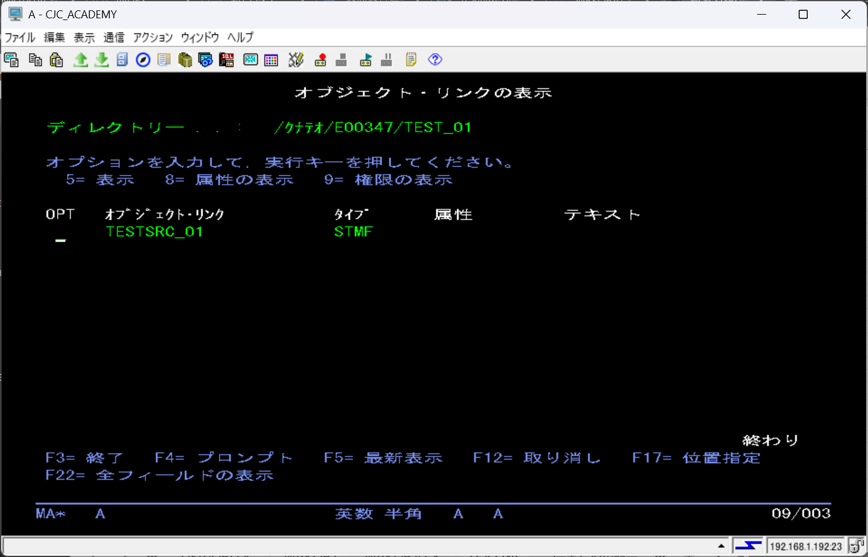The height and width of the screenshot is (557, 868).
Task: Click the blue compass navigator icon
Action: click(143, 60)
